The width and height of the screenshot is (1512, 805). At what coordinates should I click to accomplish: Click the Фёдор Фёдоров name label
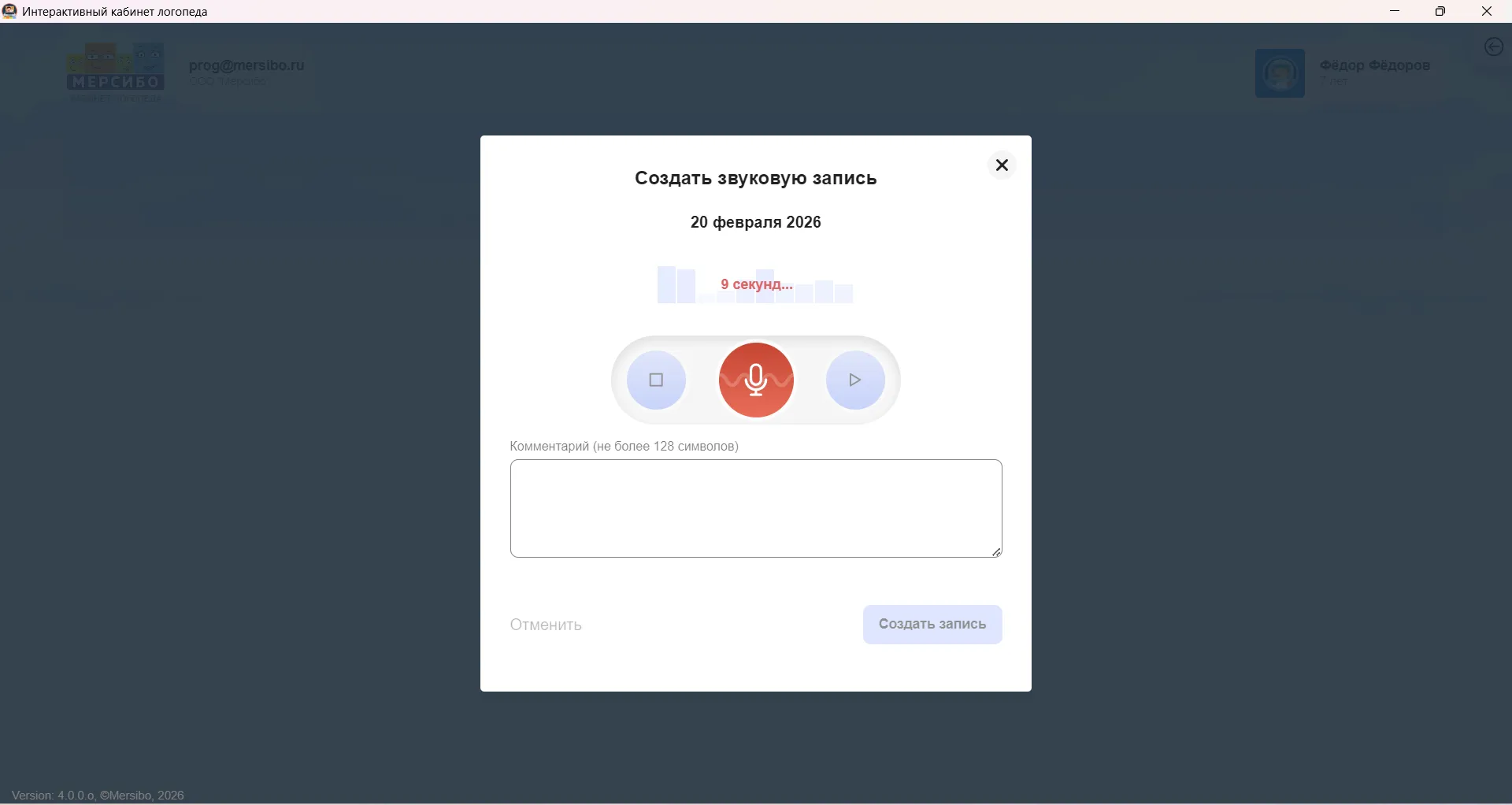click(x=1374, y=65)
